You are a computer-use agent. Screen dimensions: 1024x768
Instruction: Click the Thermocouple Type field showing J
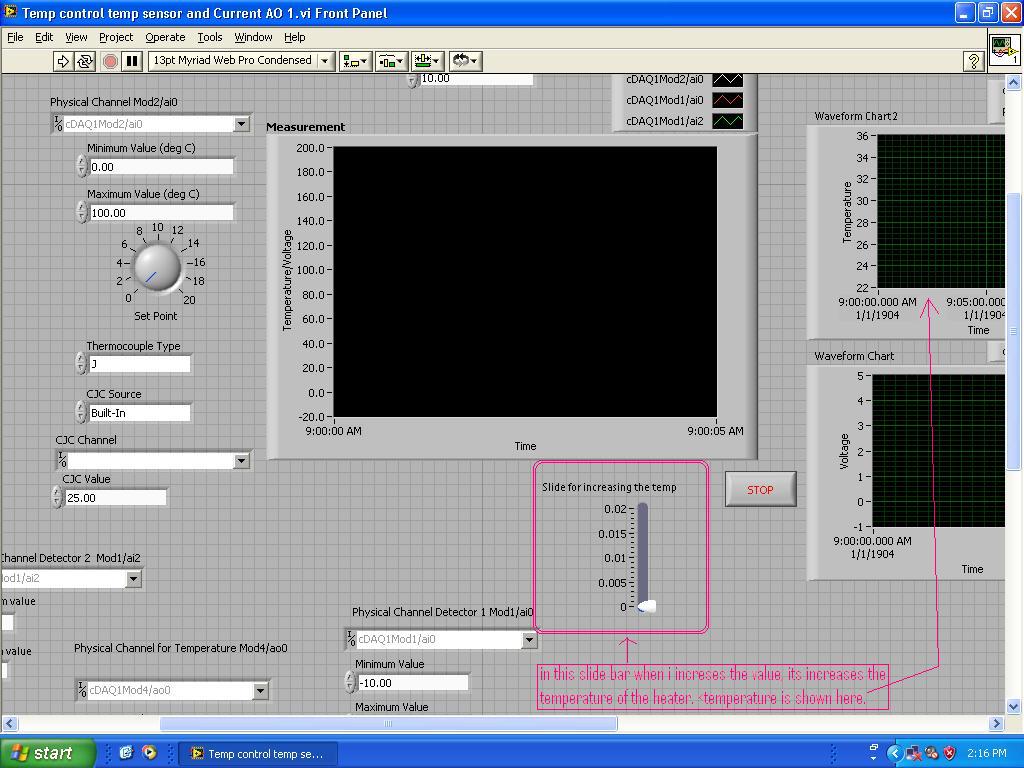click(x=140, y=364)
